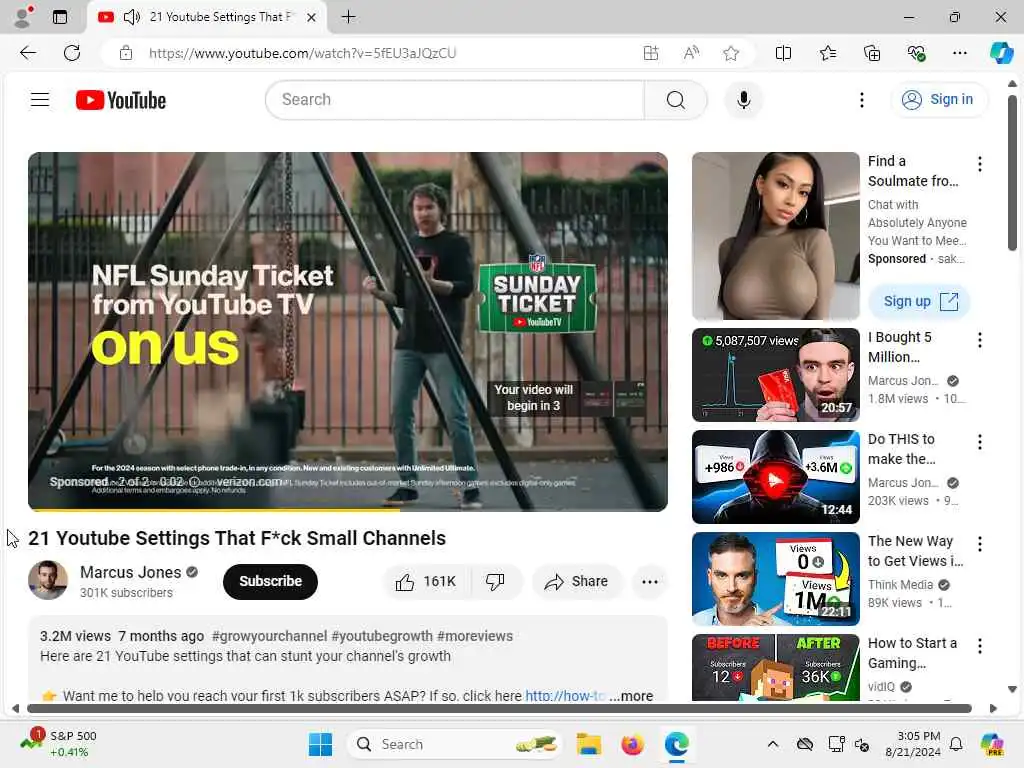Viewport: 1024px width, 768px height.
Task: Open more actions menu beside Share
Action: 650,581
